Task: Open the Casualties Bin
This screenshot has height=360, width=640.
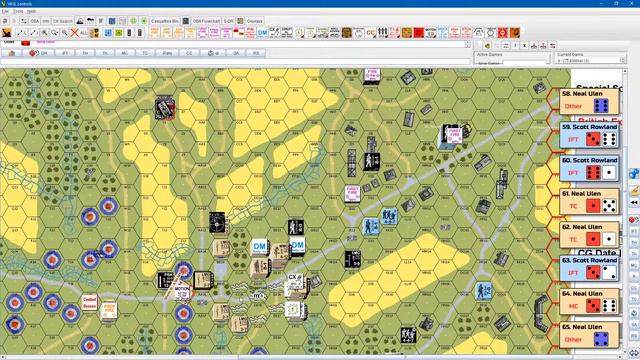Action: 164,21
